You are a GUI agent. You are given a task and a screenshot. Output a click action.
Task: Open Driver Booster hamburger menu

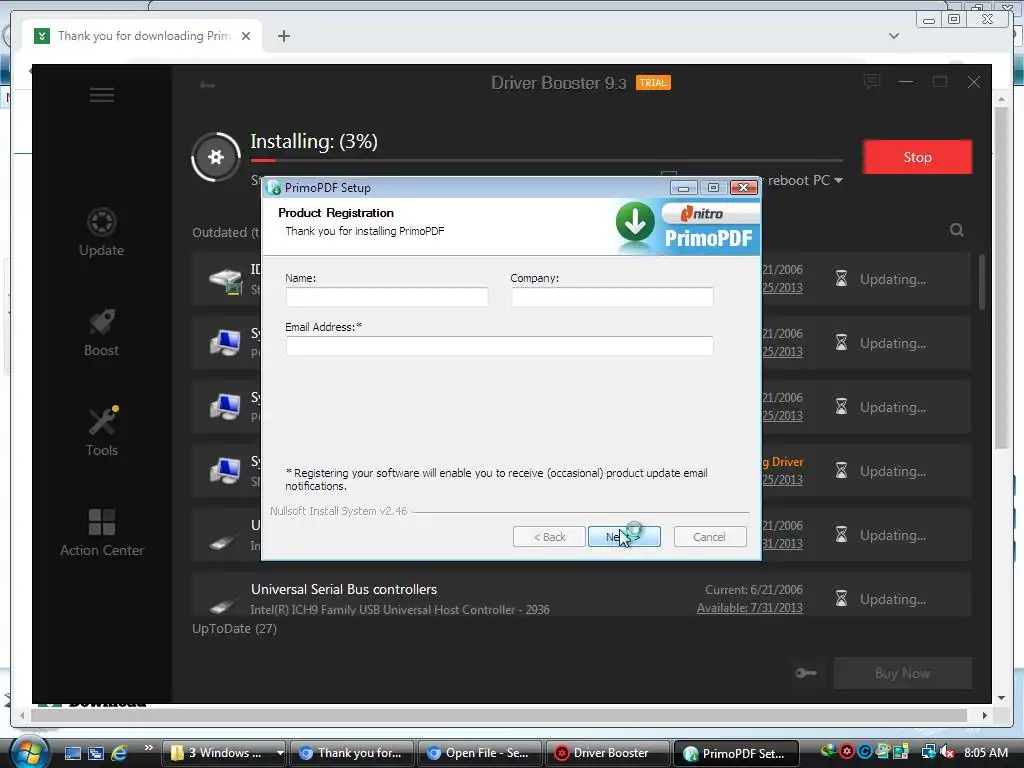pos(102,95)
